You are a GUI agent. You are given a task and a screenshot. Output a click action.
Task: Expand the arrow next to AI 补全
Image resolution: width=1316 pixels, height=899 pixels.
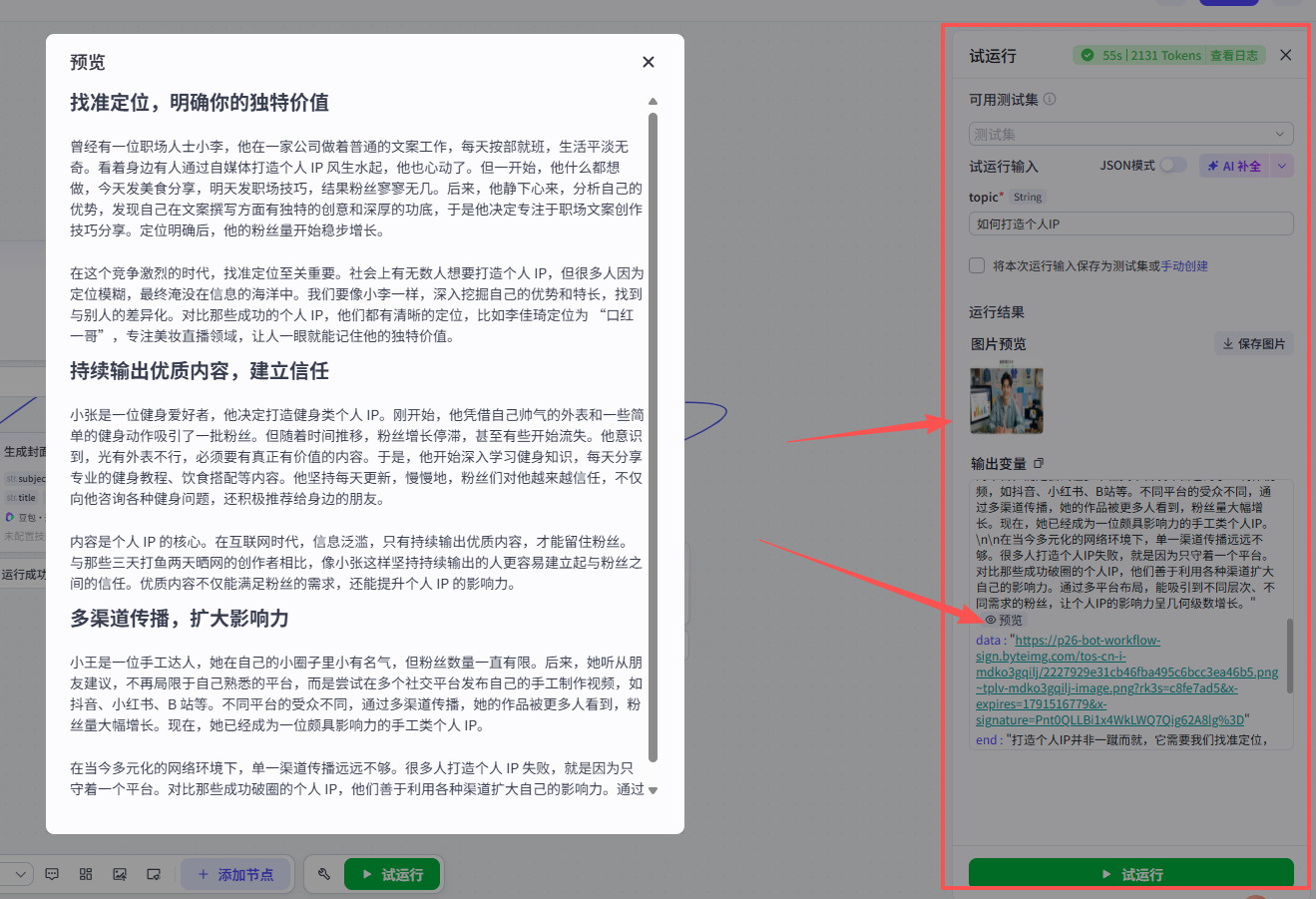point(1282,166)
